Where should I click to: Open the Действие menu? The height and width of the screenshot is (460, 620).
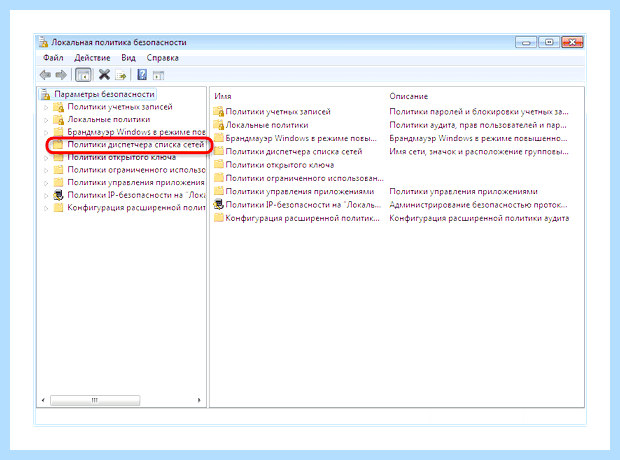point(92,58)
